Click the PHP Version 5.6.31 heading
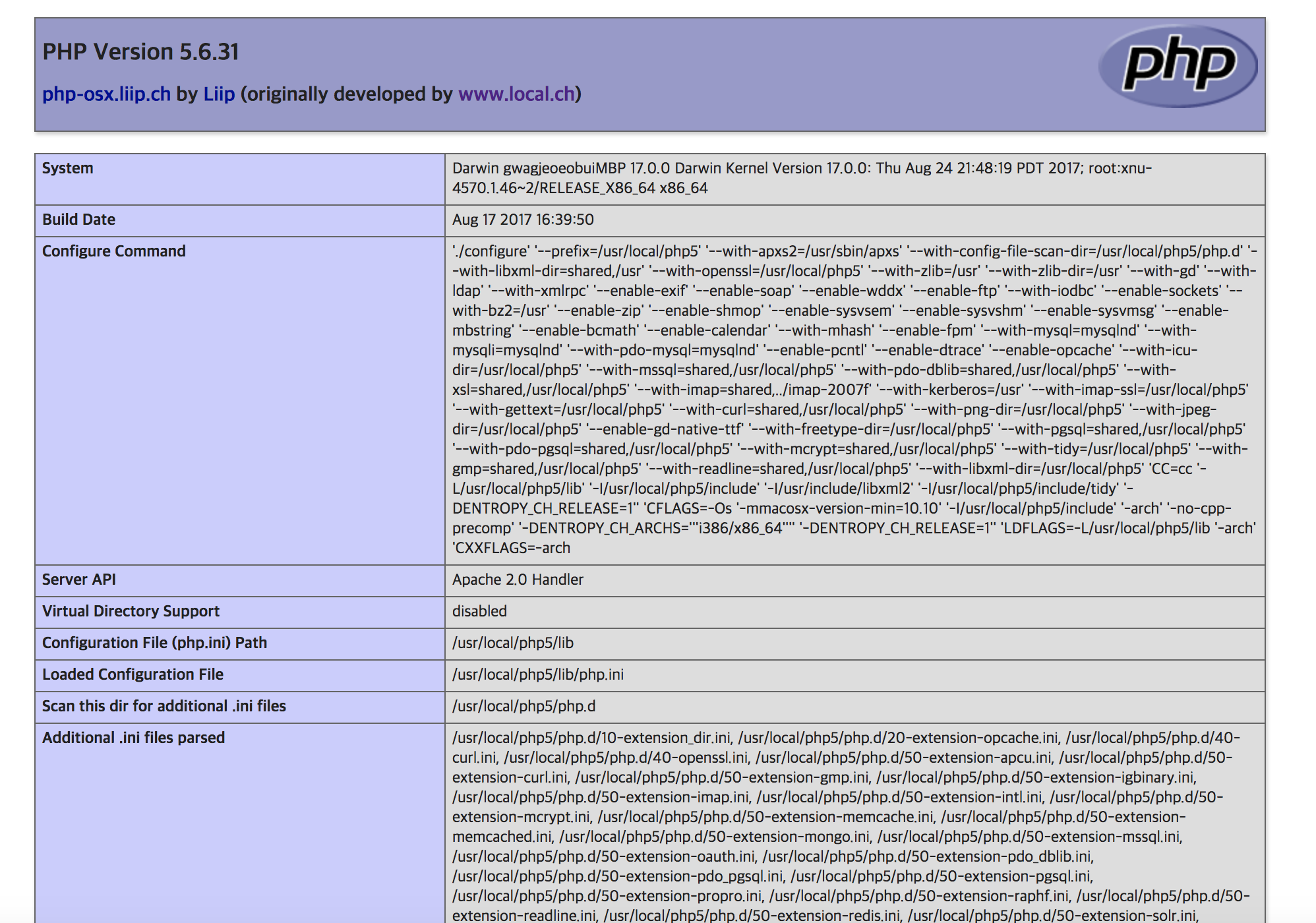The height and width of the screenshot is (923, 1316). point(140,52)
